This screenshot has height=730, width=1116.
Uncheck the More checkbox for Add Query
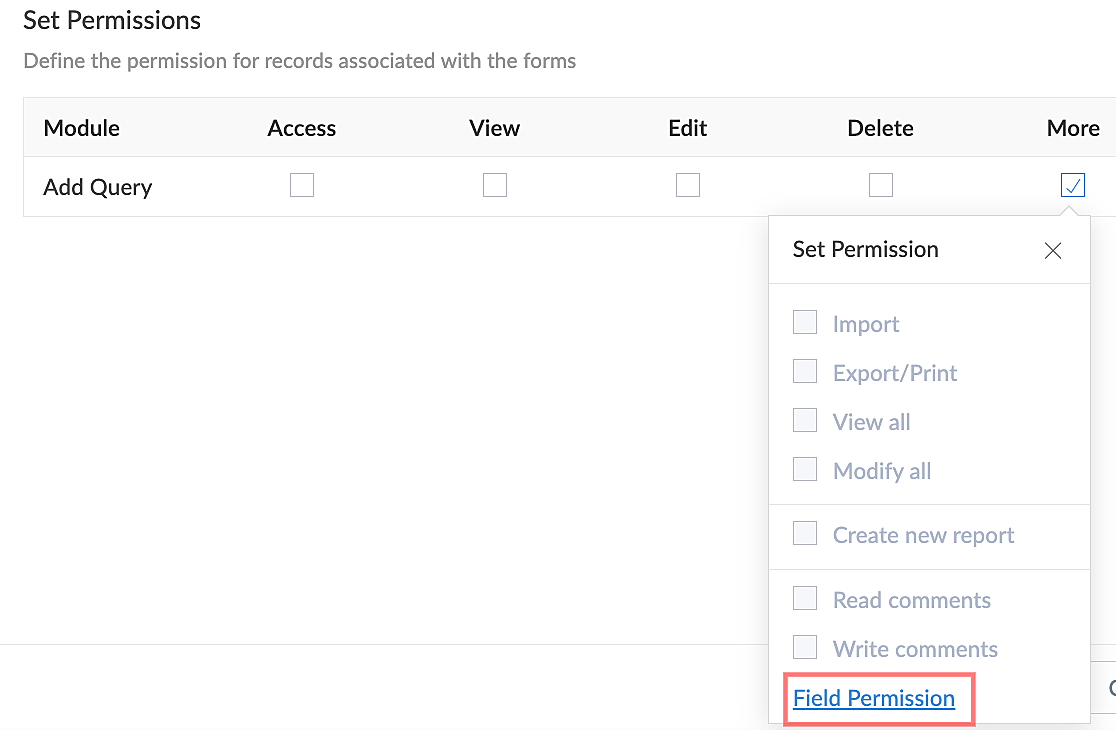click(x=1073, y=186)
